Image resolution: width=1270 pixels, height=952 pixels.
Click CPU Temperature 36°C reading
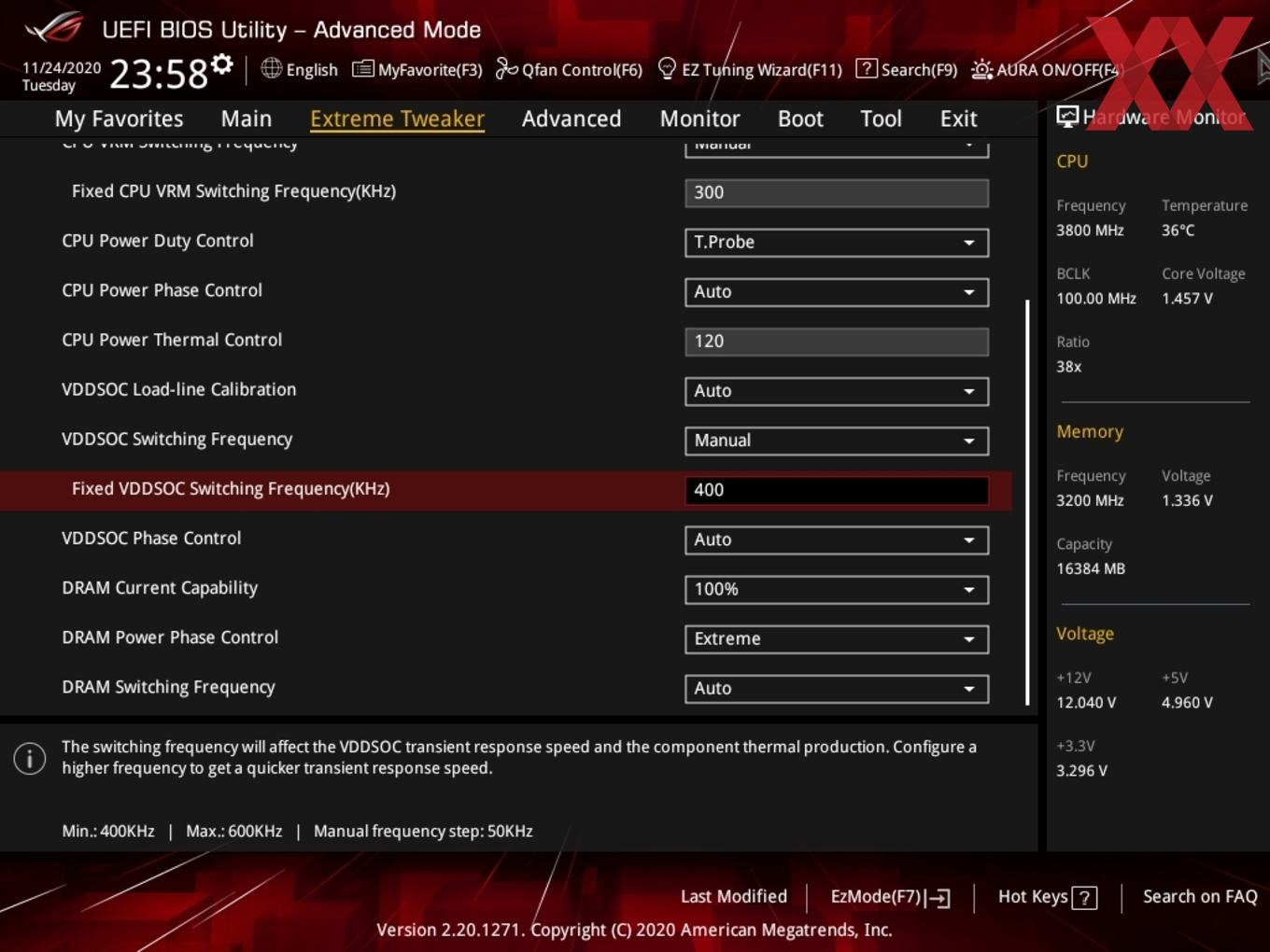pos(1178,231)
